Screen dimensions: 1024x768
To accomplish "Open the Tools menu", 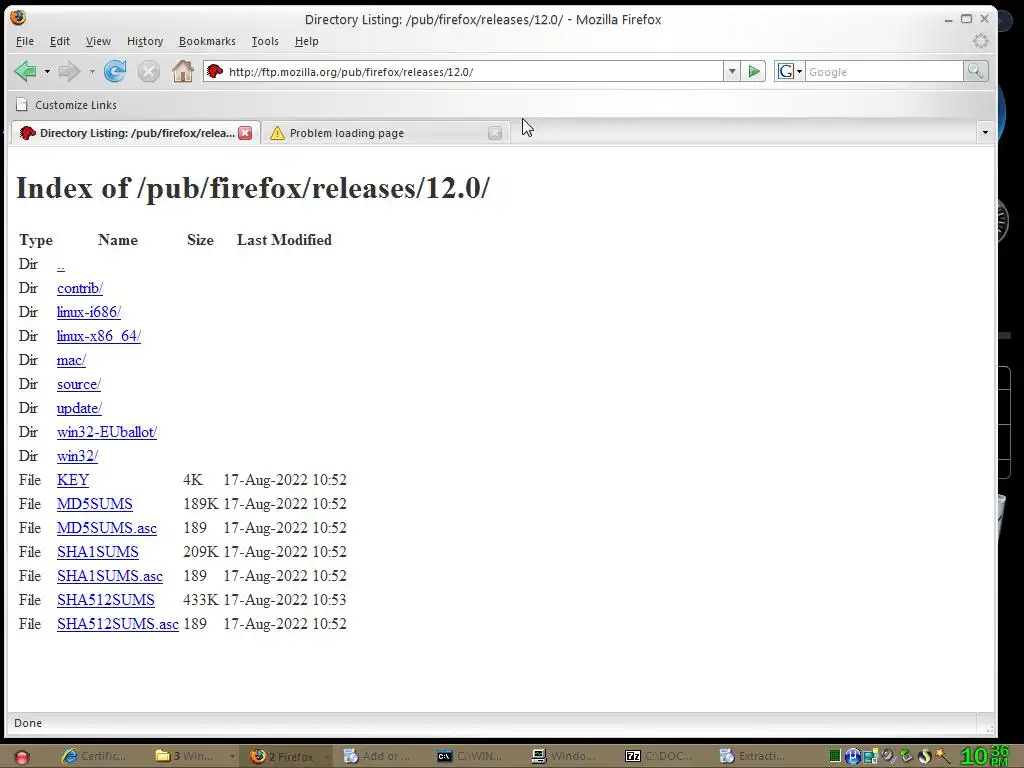I will [265, 41].
